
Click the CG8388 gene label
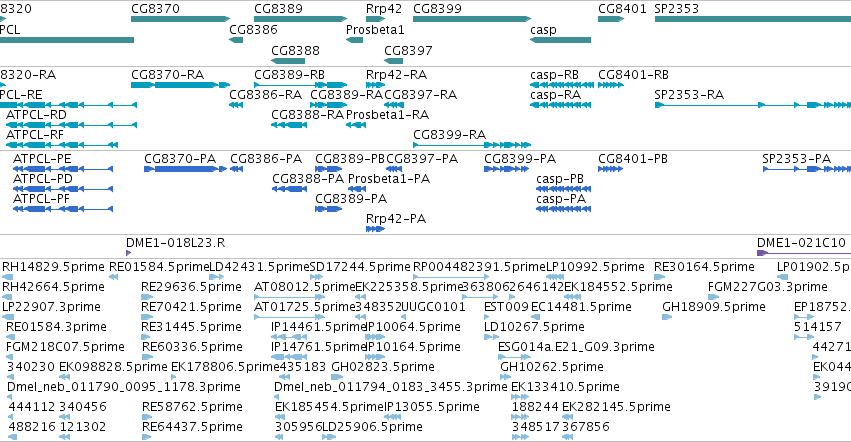pyautogui.click(x=295, y=50)
